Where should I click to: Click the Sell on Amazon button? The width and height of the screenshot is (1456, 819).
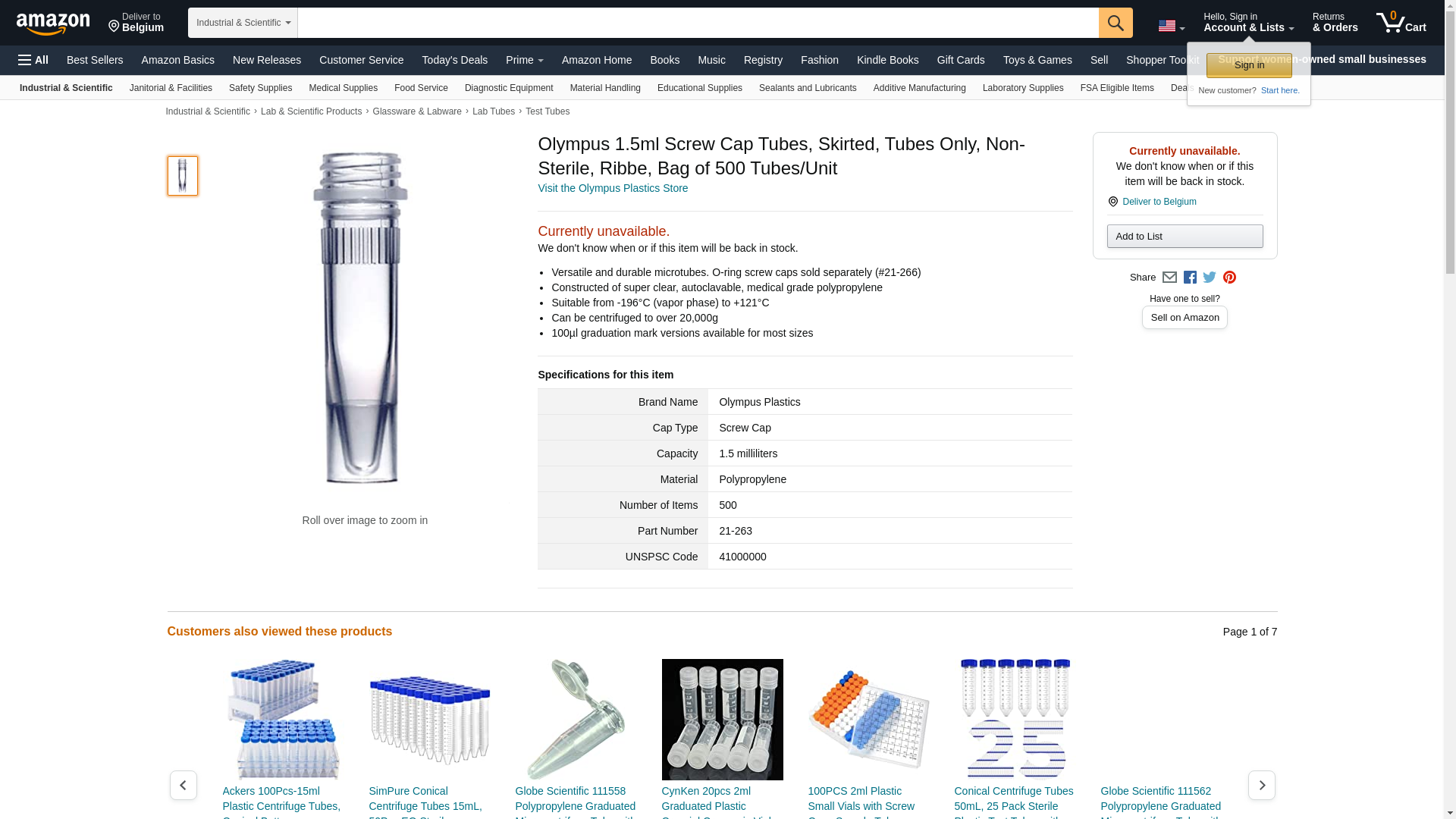click(x=1185, y=318)
